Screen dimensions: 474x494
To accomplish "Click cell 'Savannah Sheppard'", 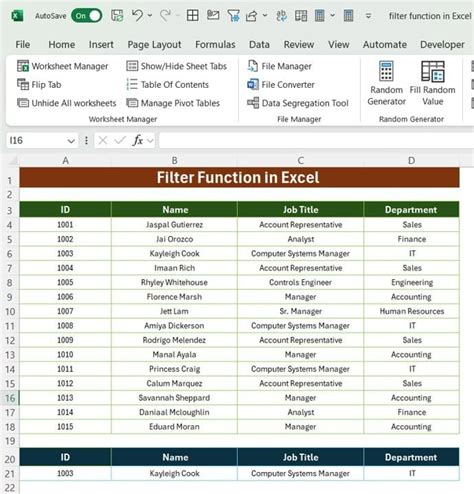I will (x=174, y=398).
